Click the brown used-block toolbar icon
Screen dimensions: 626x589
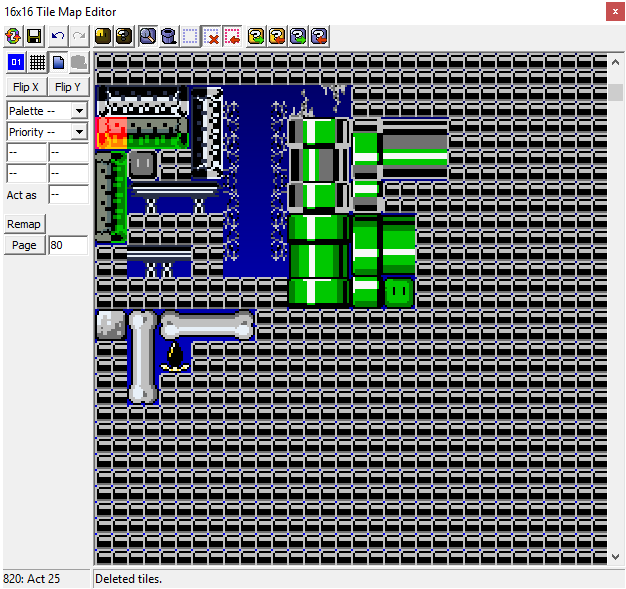tap(103, 36)
